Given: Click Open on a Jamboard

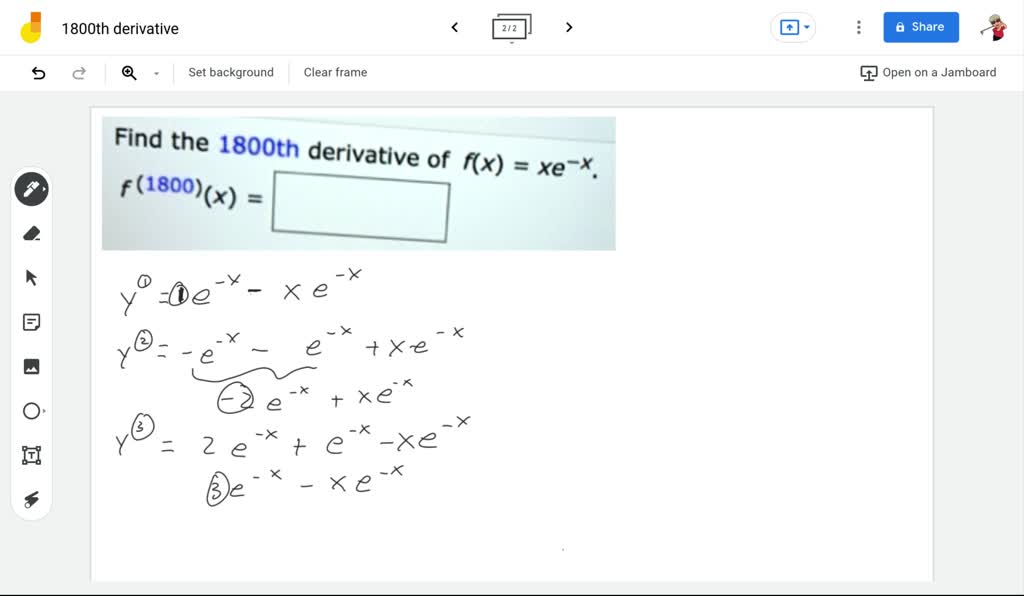Looking at the screenshot, I should click(930, 72).
